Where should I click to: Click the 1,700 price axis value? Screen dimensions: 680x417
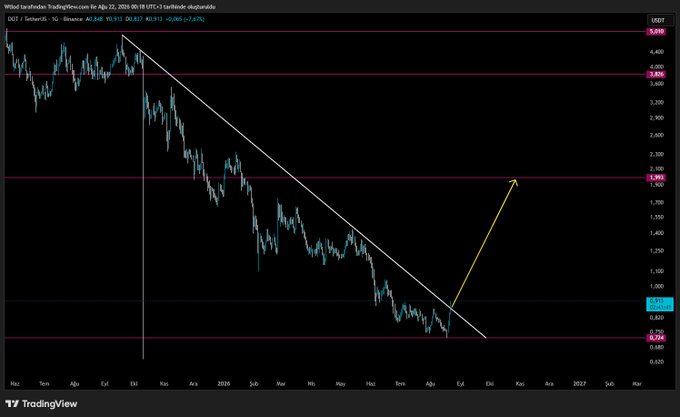pyautogui.click(x=657, y=202)
